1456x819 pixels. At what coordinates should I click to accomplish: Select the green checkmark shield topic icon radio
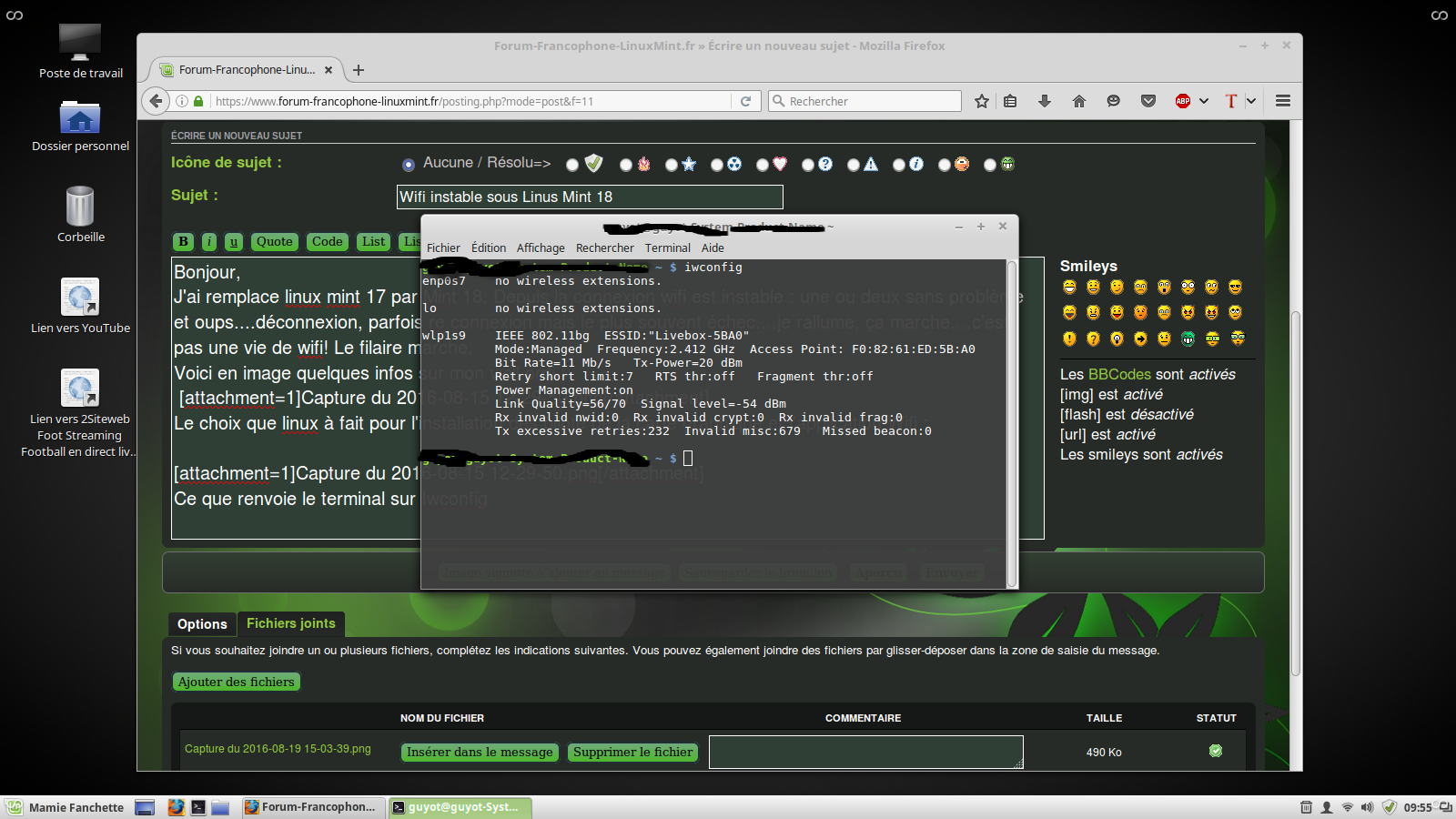point(572,165)
